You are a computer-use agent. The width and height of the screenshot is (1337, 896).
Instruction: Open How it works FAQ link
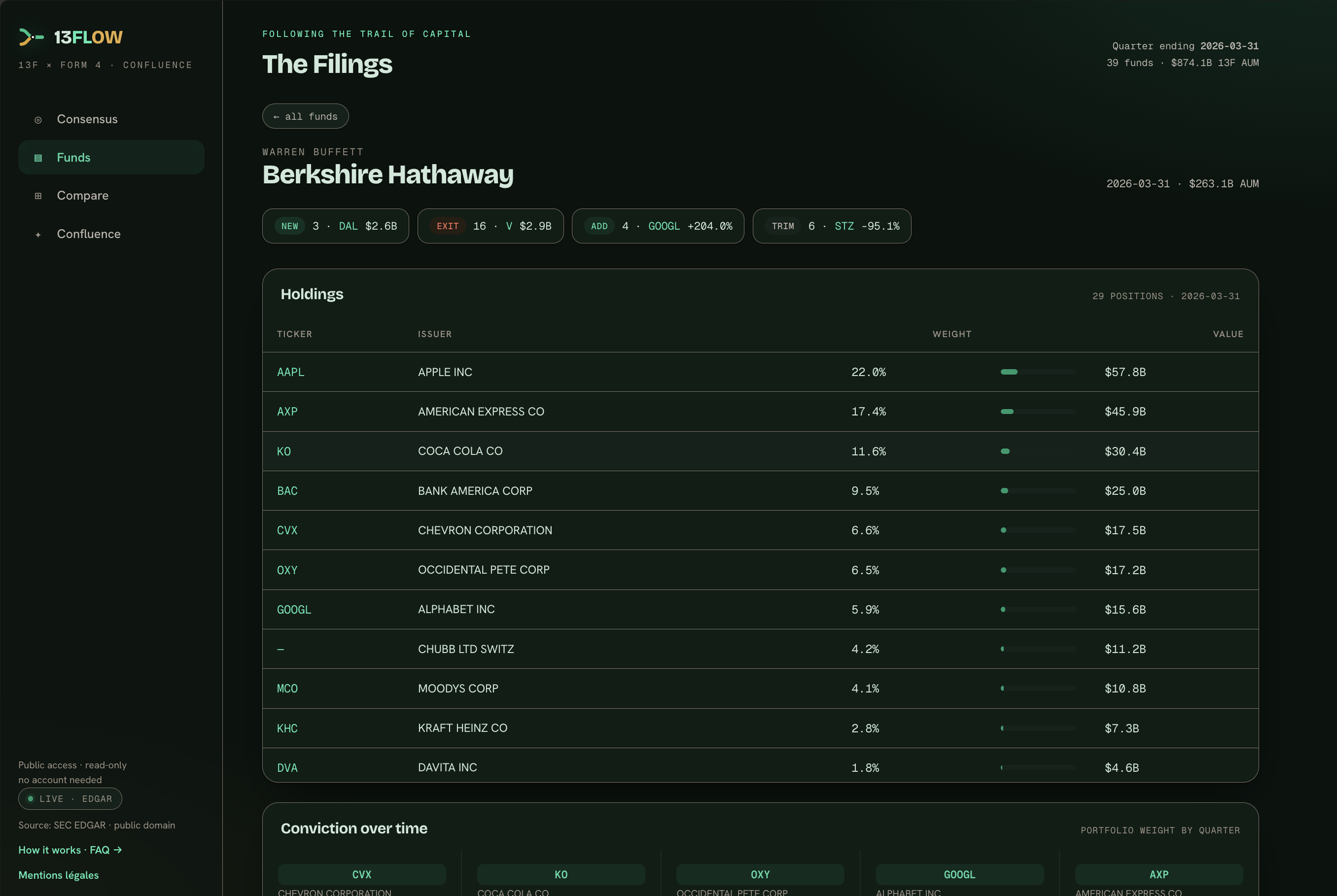[70, 850]
